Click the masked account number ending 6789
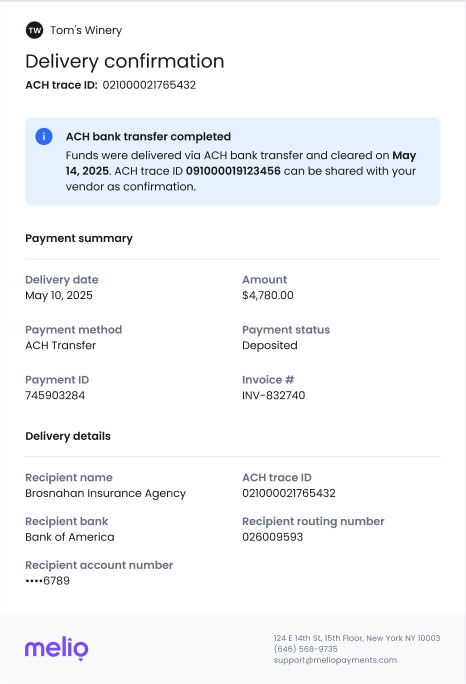Viewport: 466px width, 684px height. tap(48, 581)
